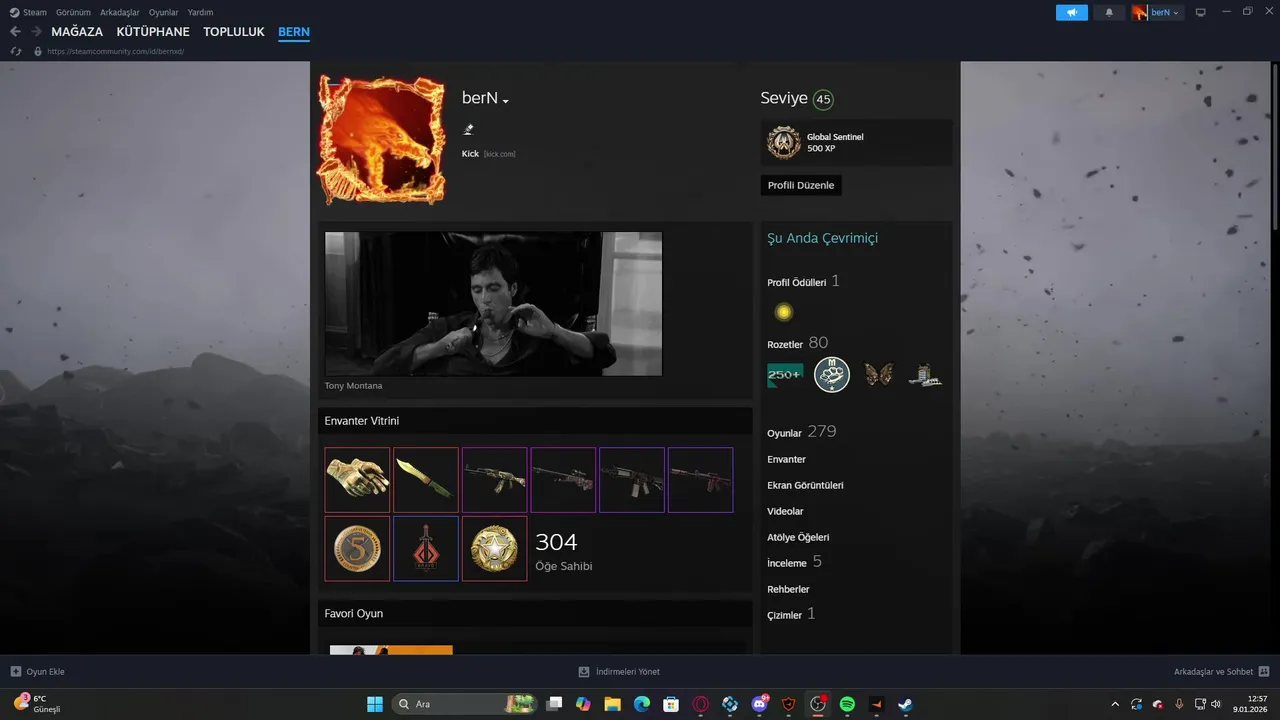Open the Envanter link in sidebar

786,459
